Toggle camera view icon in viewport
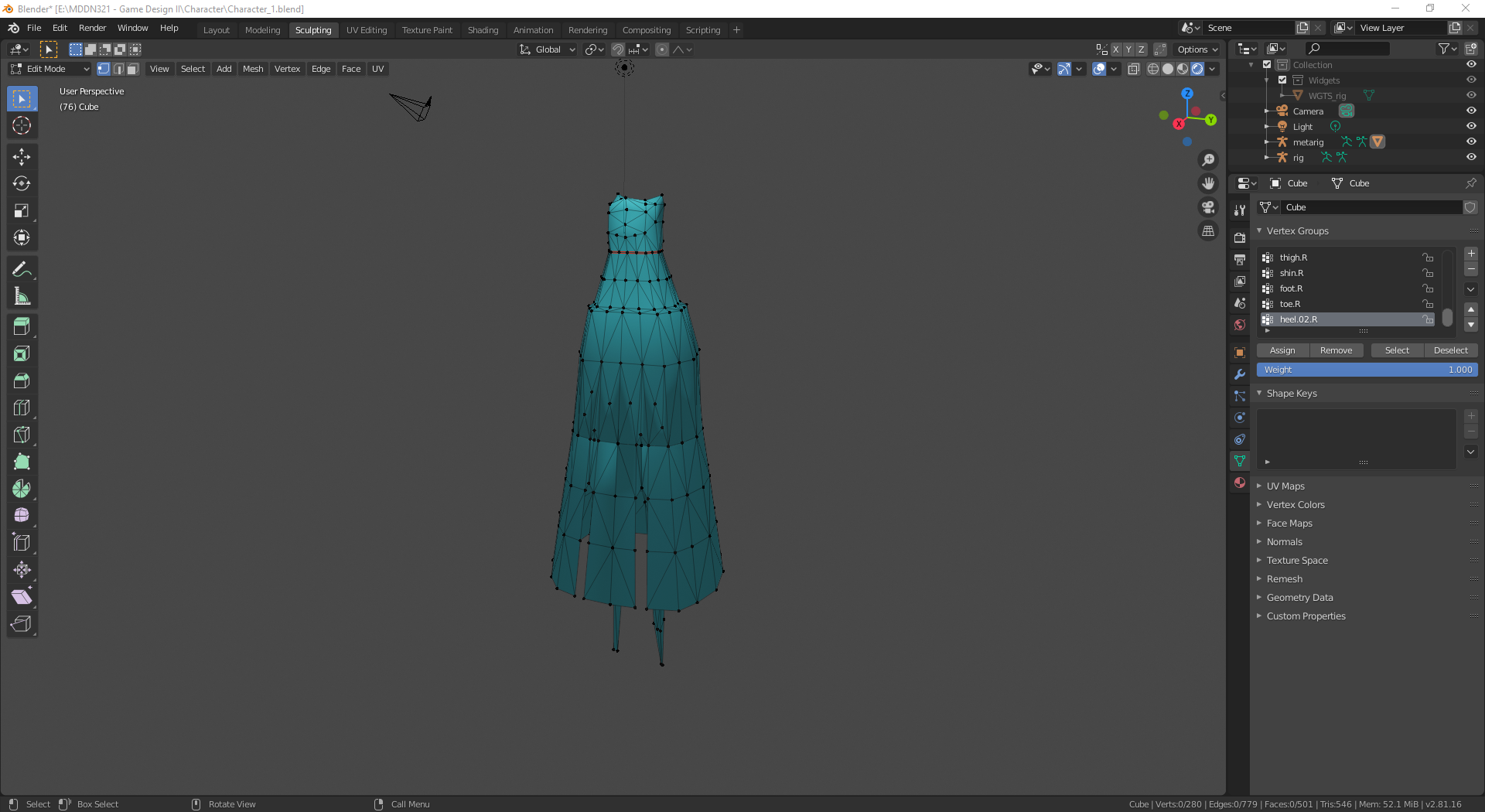 [x=1208, y=207]
